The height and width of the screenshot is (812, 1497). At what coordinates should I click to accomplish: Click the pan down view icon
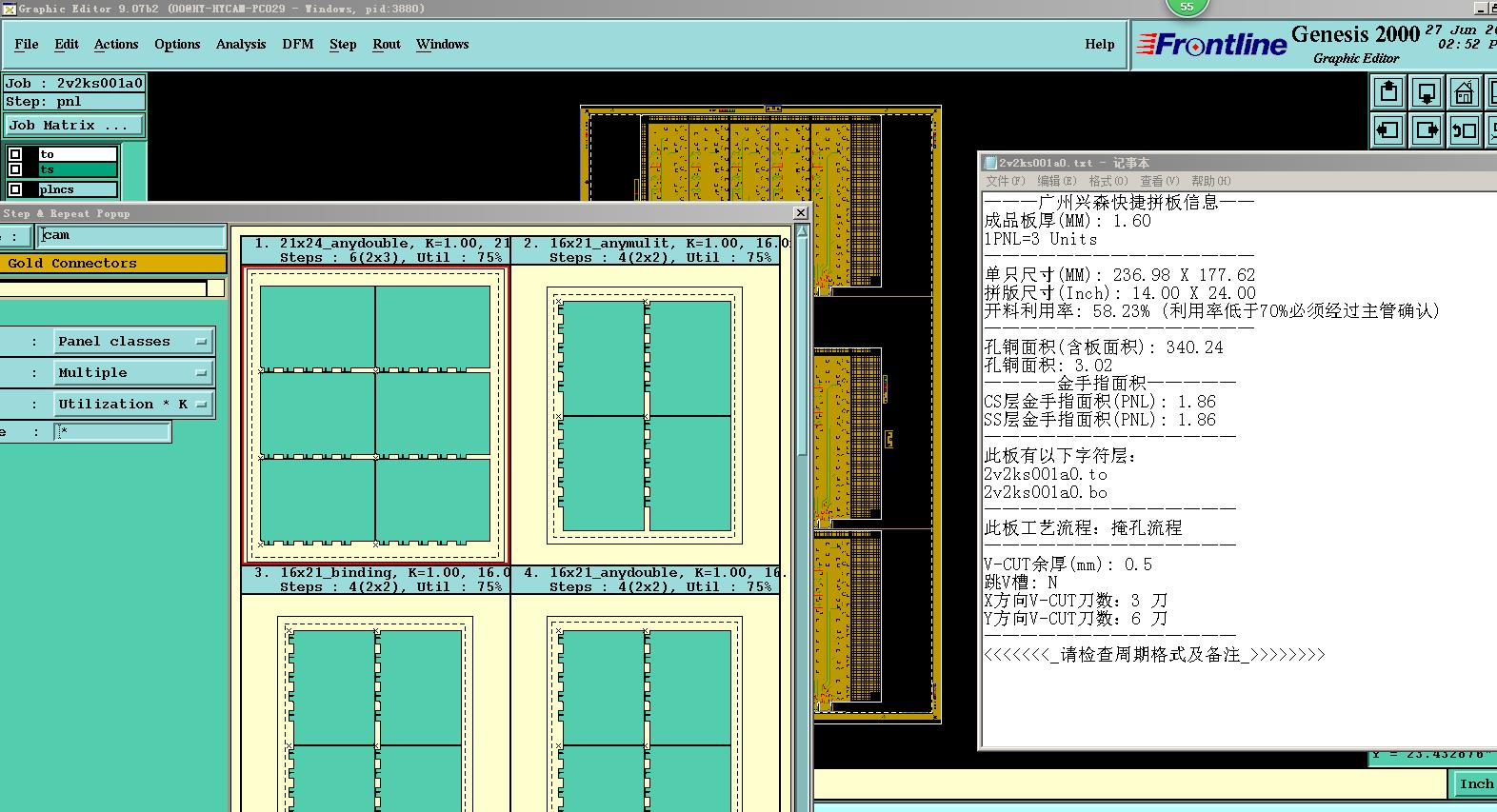tap(1427, 92)
